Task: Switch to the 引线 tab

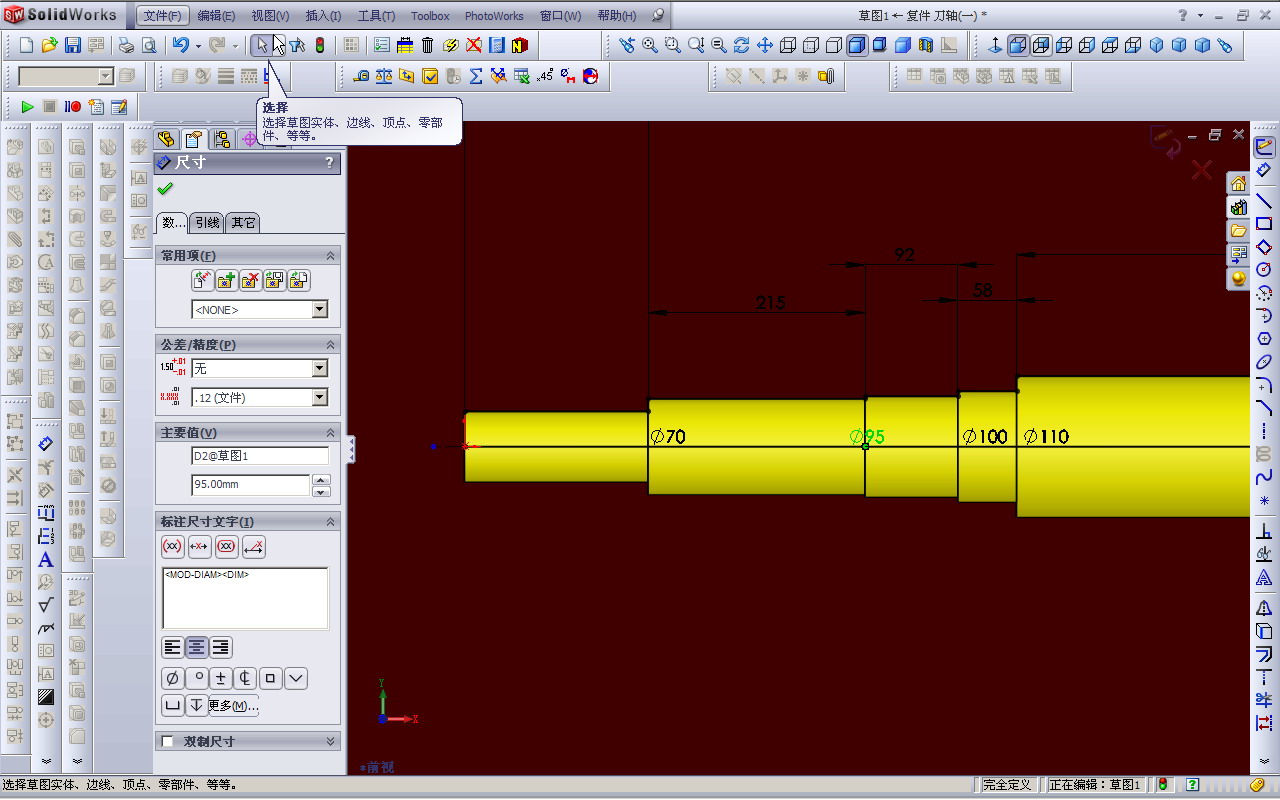Action: pyautogui.click(x=207, y=223)
